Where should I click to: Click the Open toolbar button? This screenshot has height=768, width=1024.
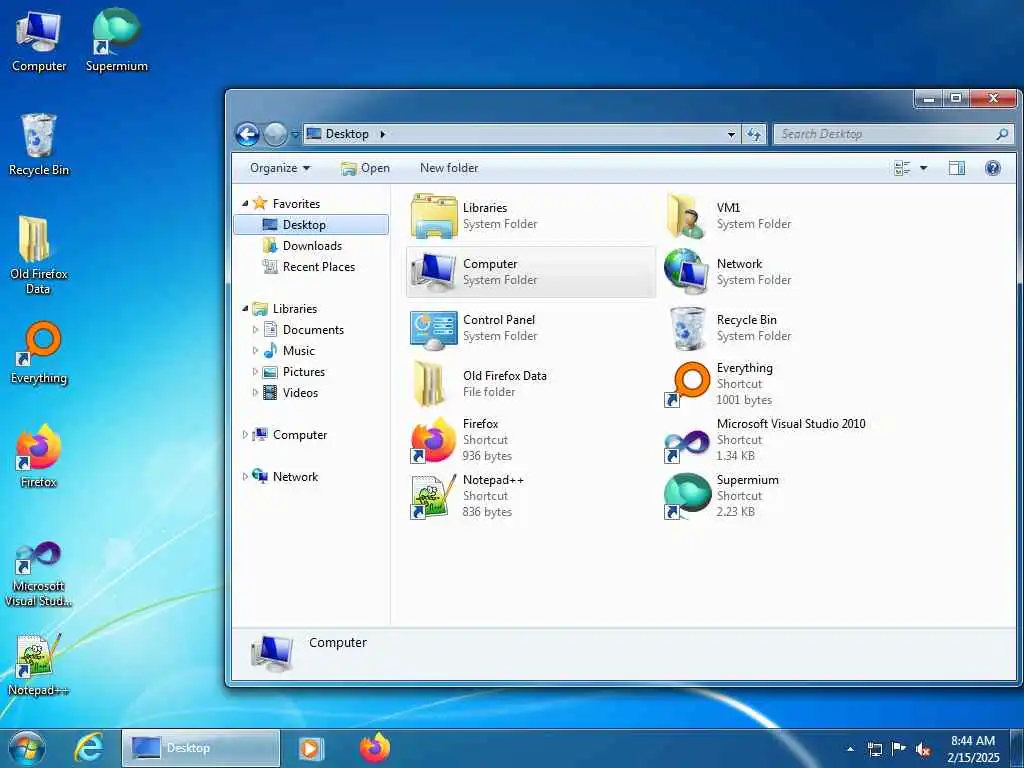(365, 168)
